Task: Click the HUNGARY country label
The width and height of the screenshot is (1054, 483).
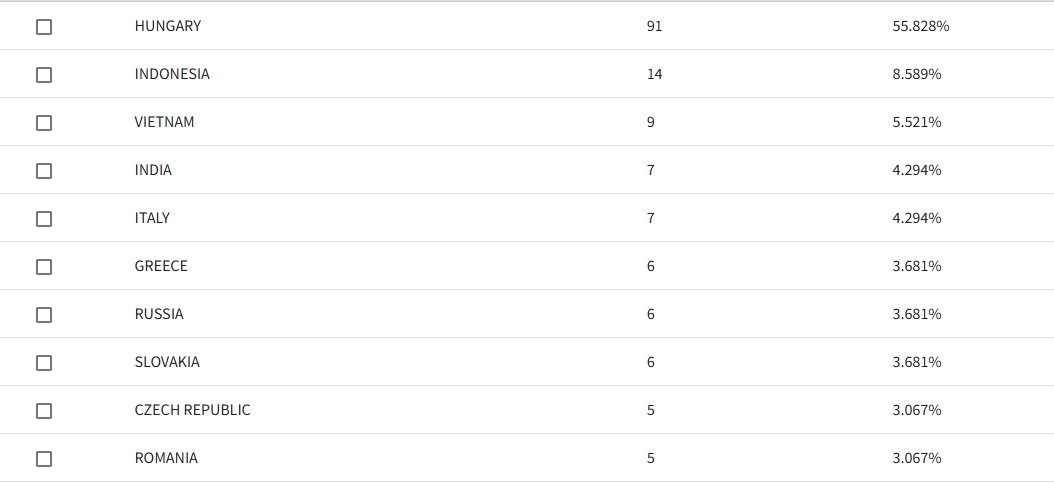Action: pos(167,26)
